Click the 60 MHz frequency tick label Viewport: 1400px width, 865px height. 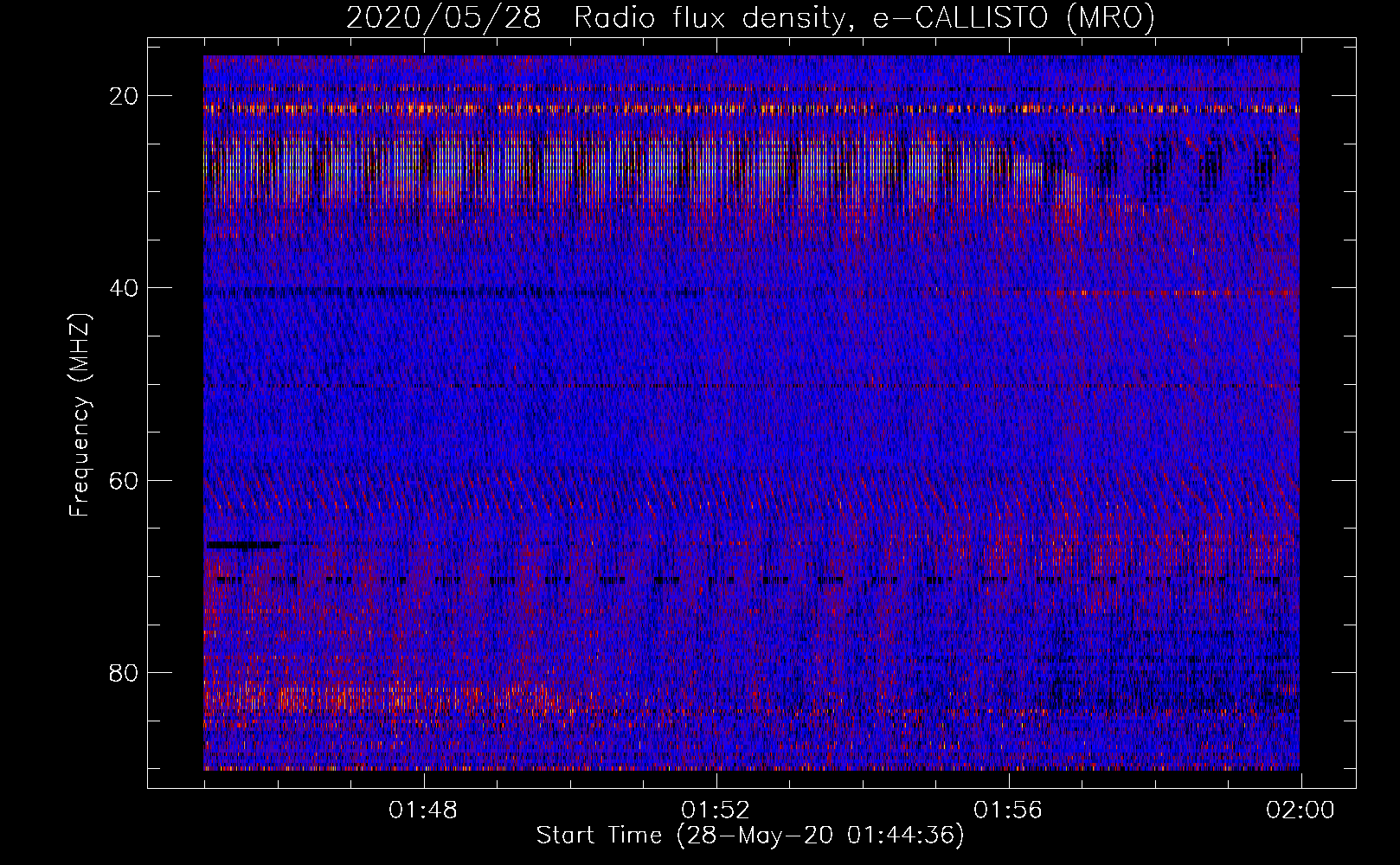click(x=125, y=479)
